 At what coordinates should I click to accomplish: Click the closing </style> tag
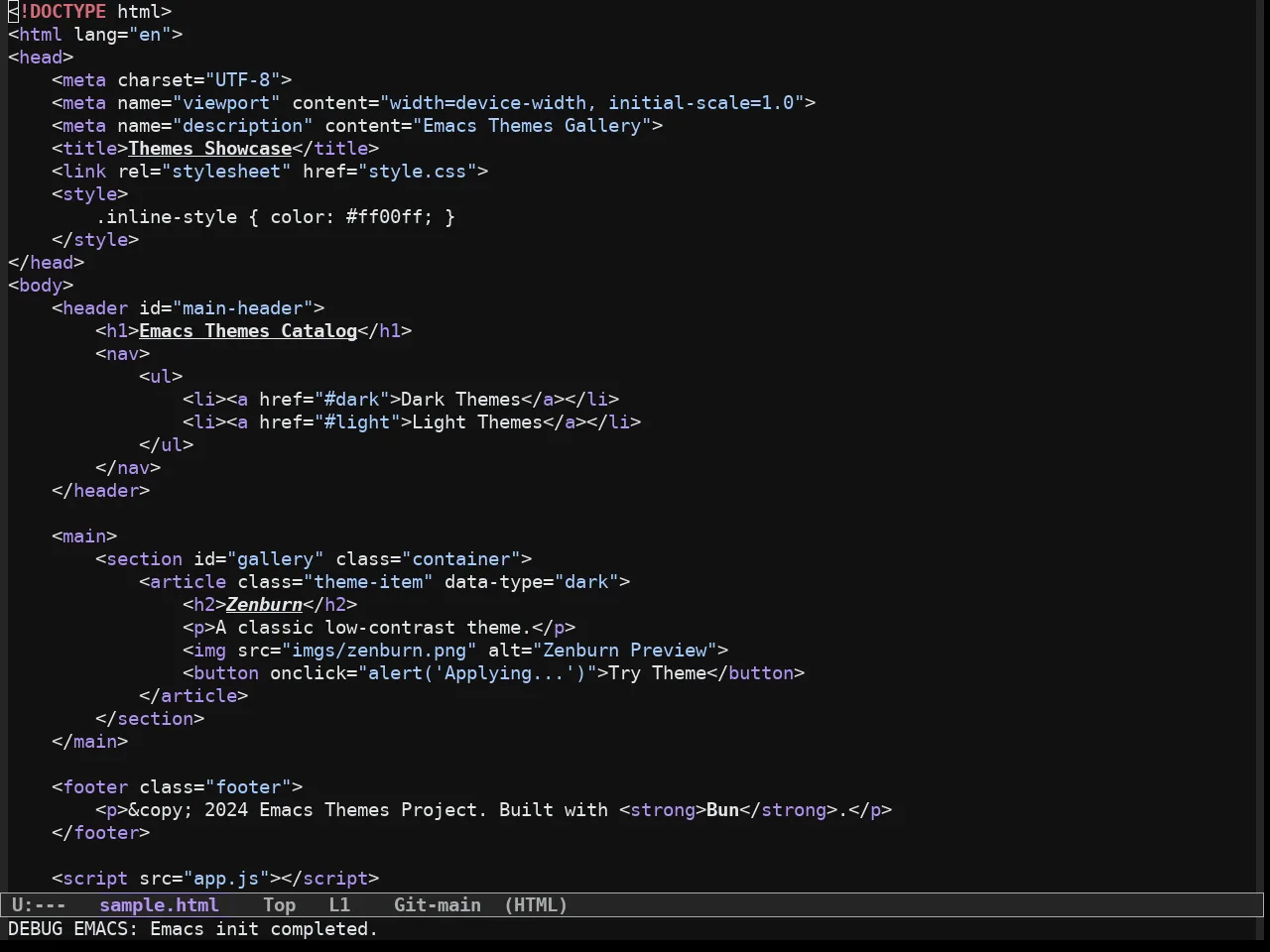click(x=95, y=240)
